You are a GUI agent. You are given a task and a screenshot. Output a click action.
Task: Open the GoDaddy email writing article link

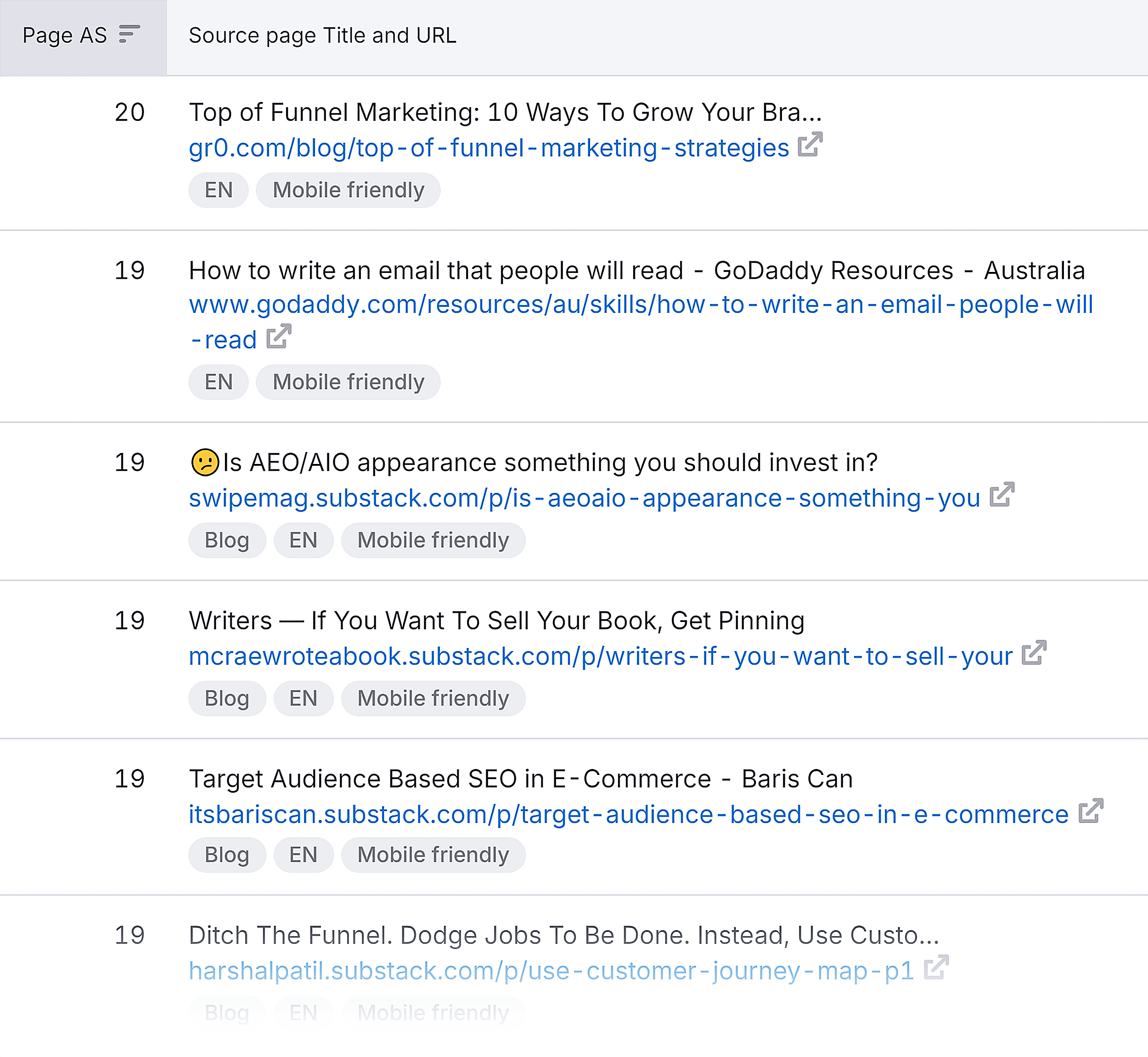tap(640, 305)
